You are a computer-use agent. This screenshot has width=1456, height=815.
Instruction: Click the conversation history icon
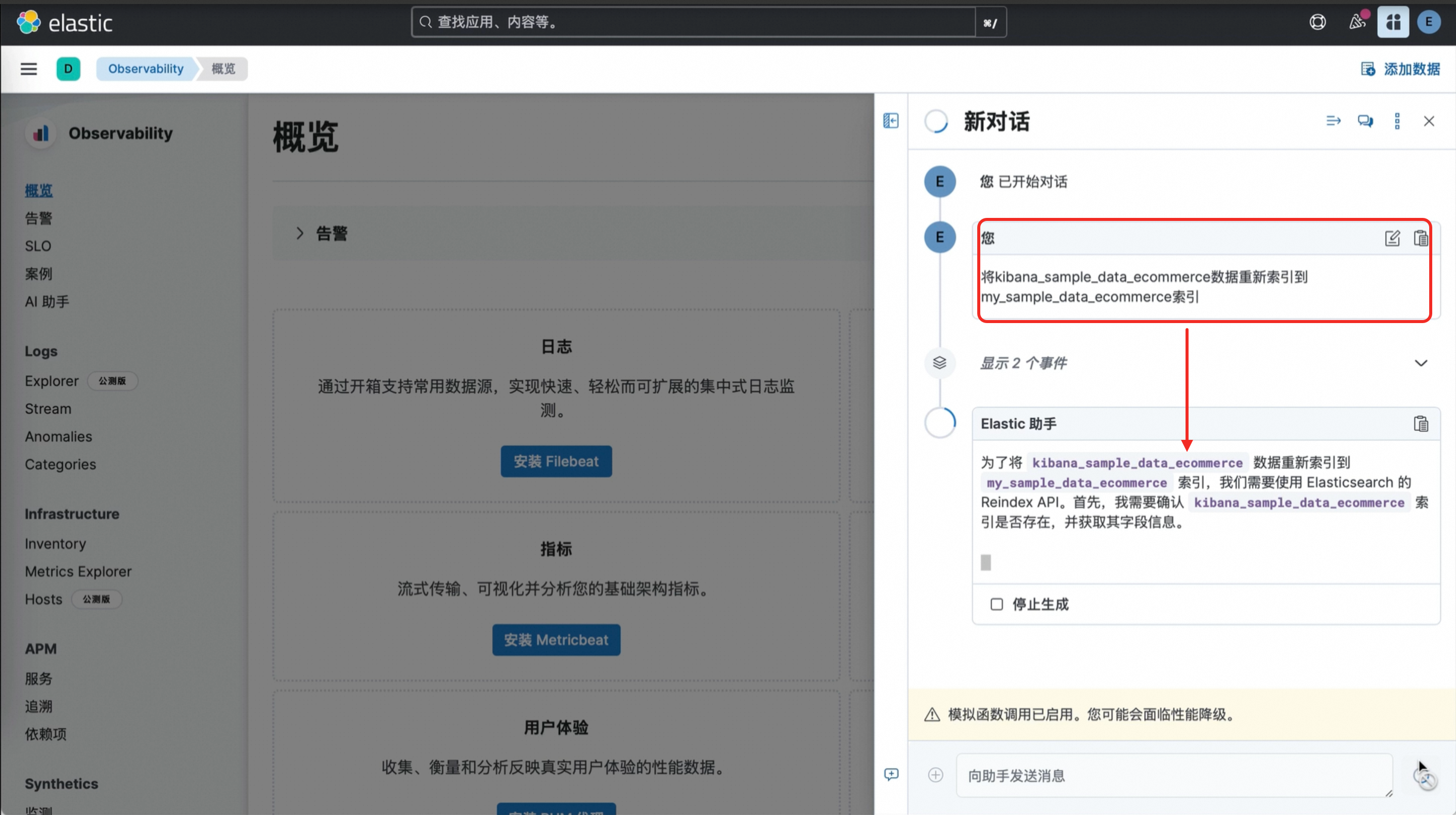click(x=1365, y=121)
